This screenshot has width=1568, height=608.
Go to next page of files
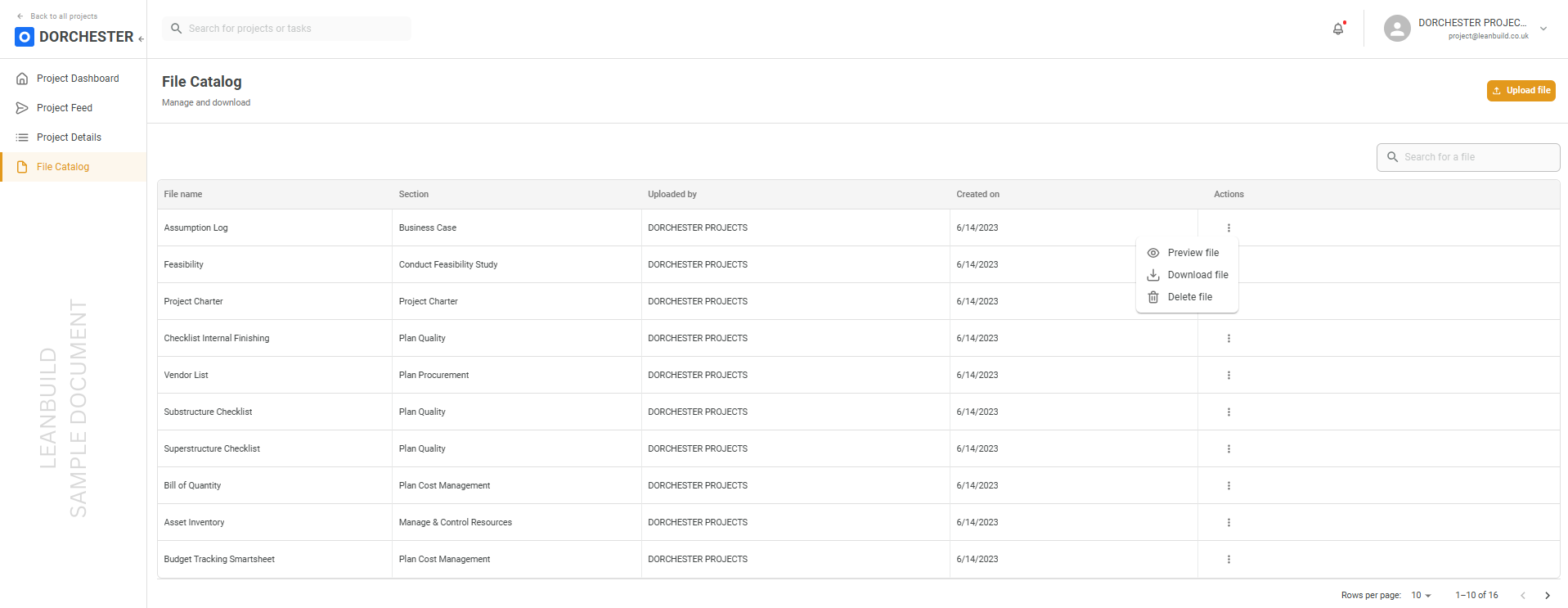[1548, 595]
